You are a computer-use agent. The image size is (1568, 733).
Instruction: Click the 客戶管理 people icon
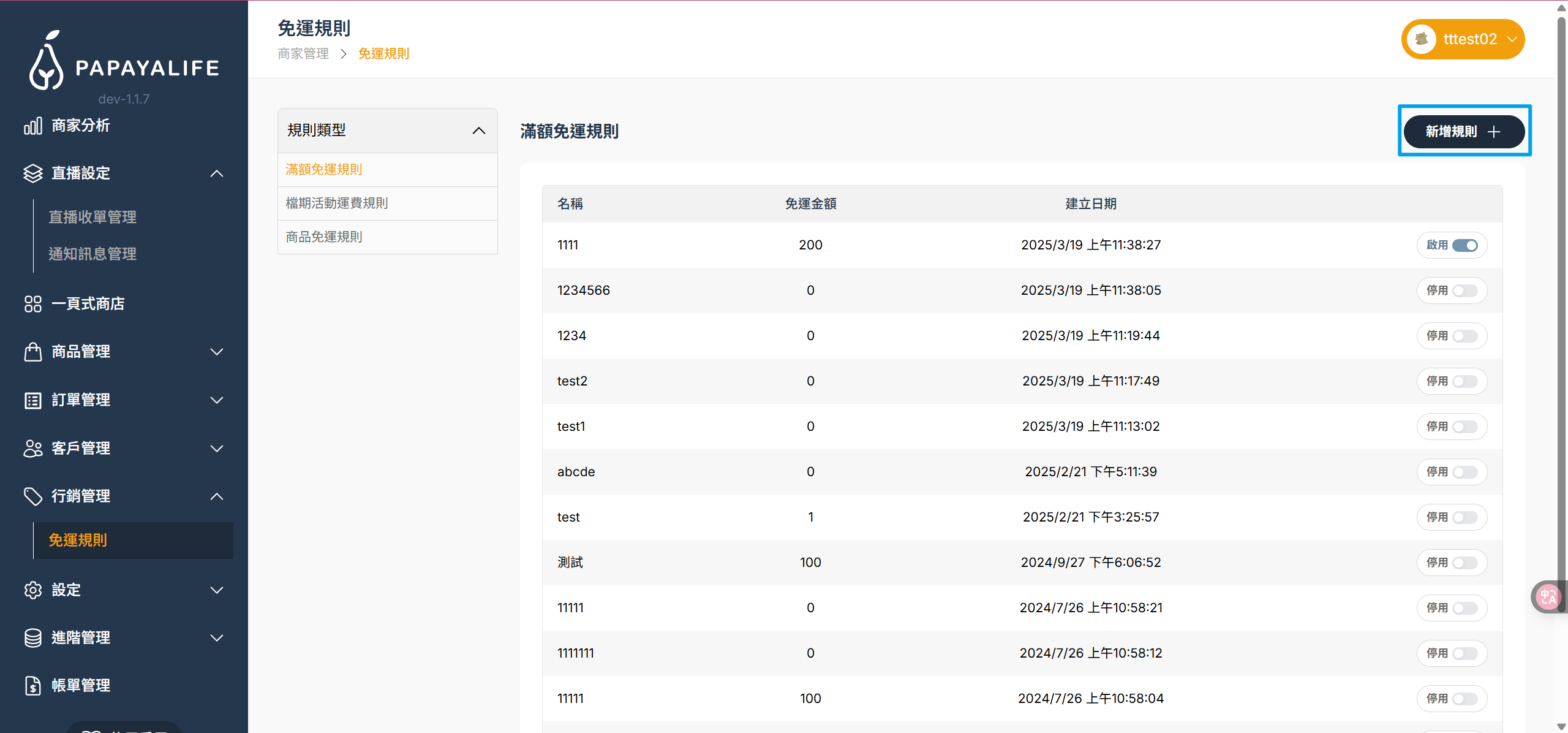coord(33,449)
